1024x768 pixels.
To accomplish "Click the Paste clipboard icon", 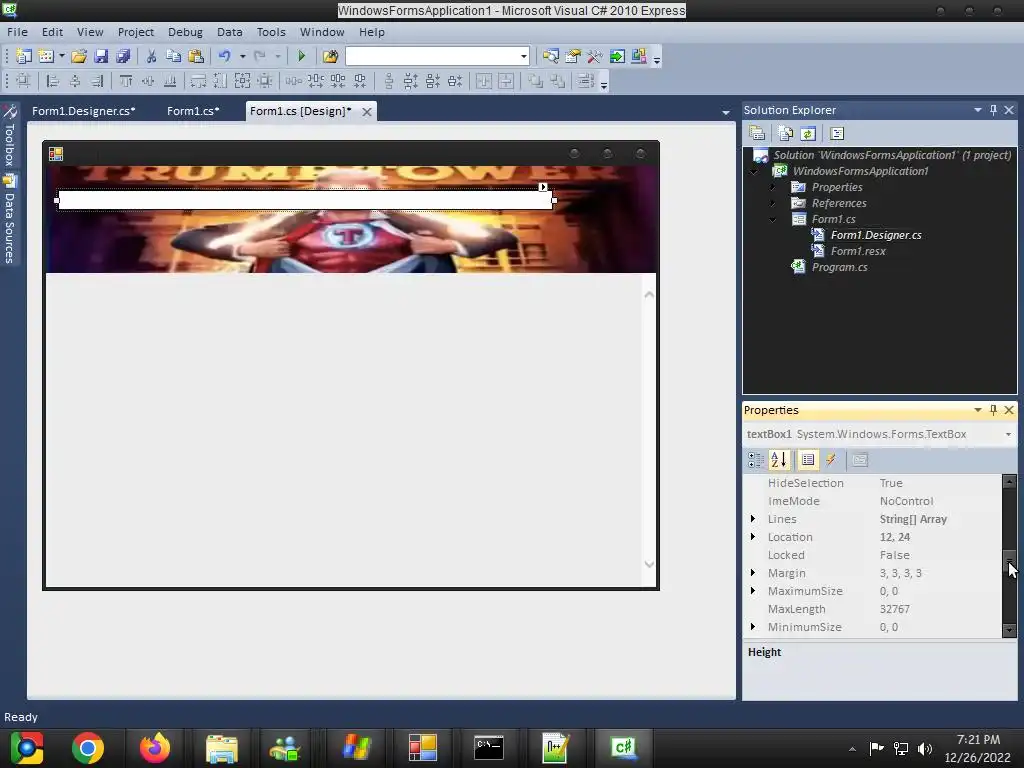I will click(x=195, y=56).
